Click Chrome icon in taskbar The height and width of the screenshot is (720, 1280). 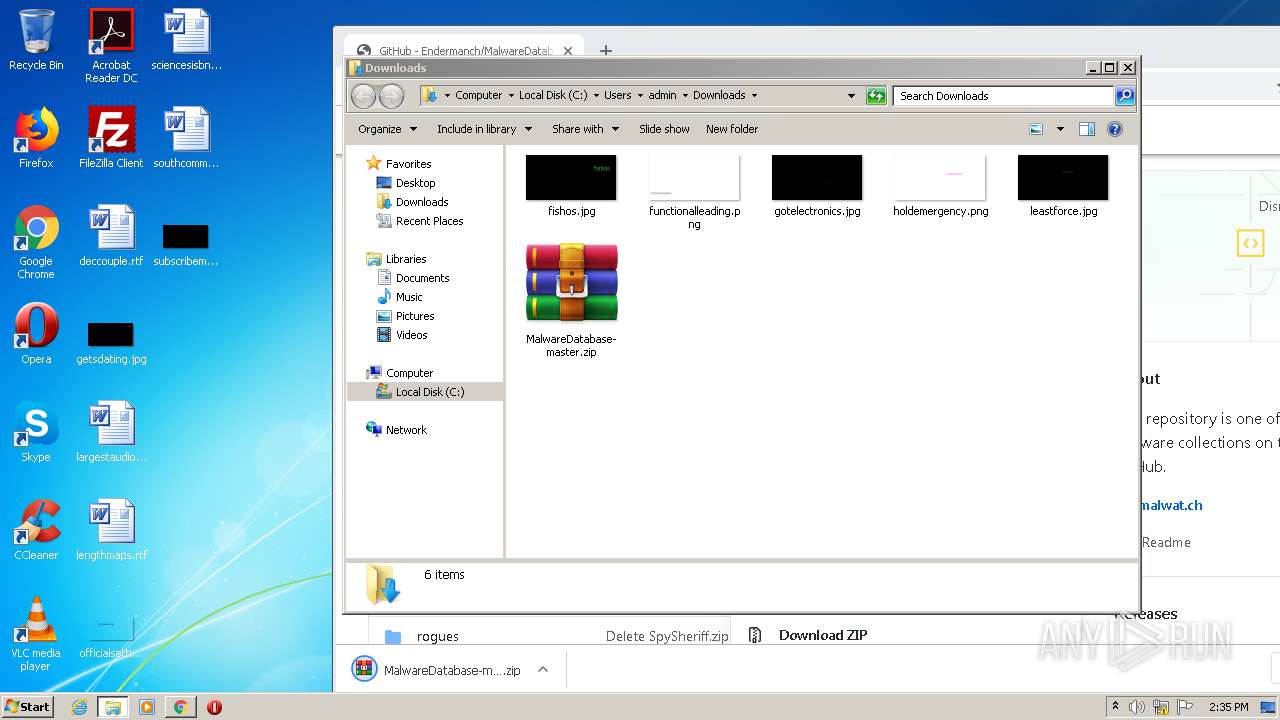click(x=180, y=707)
